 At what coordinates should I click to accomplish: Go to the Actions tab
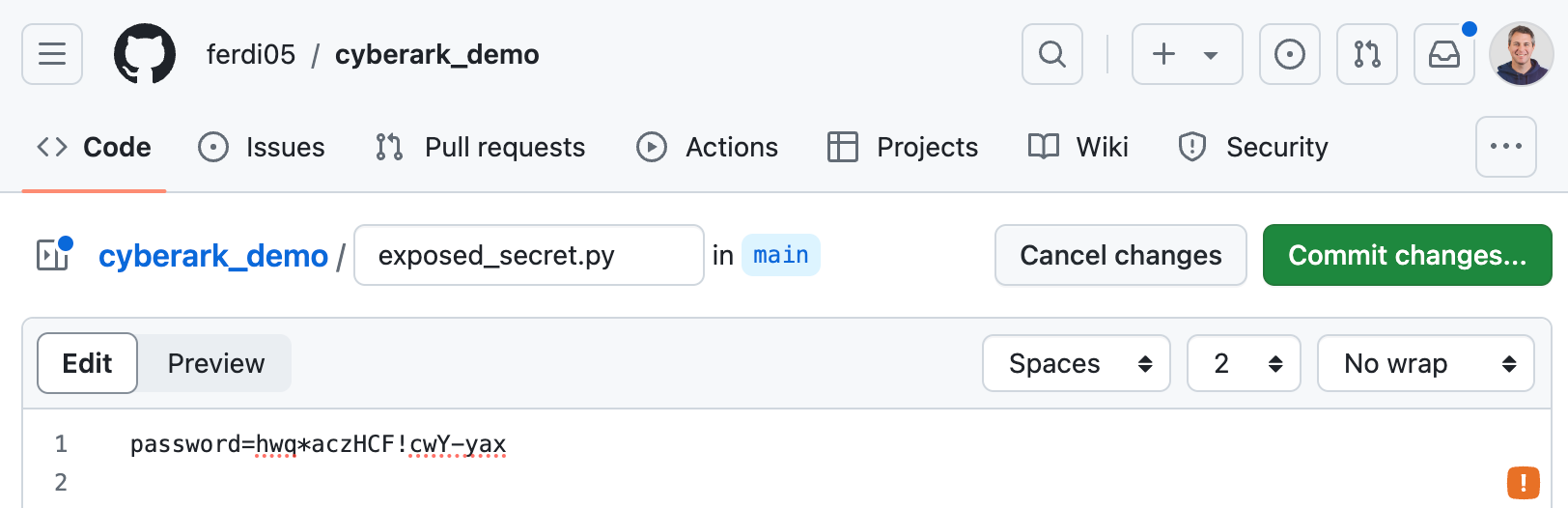coord(708,147)
